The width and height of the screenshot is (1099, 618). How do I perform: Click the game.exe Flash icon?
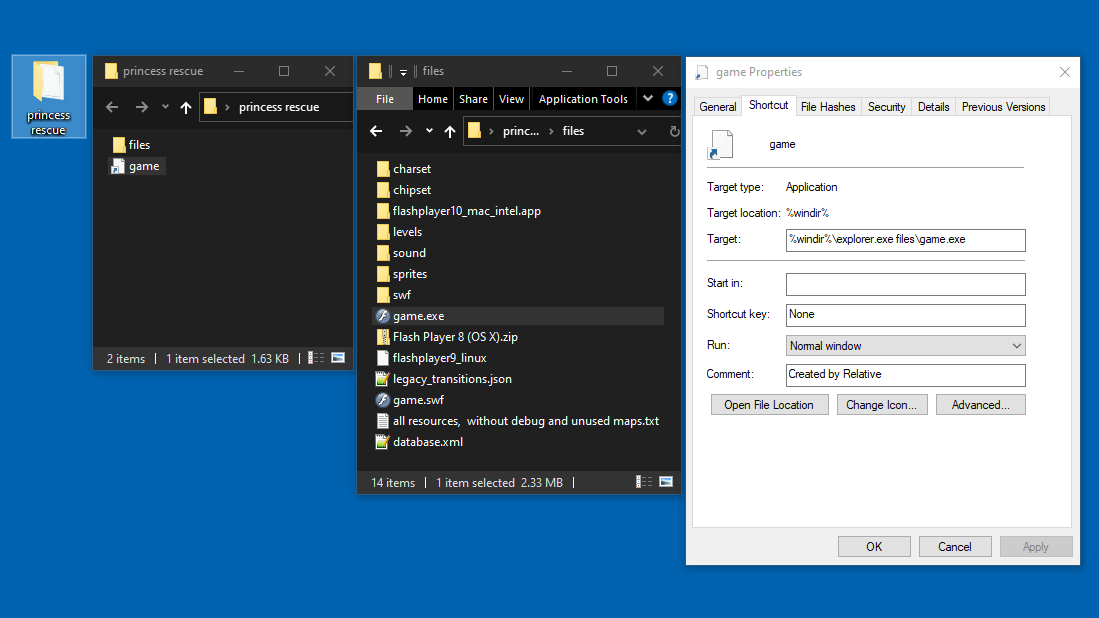coord(382,316)
